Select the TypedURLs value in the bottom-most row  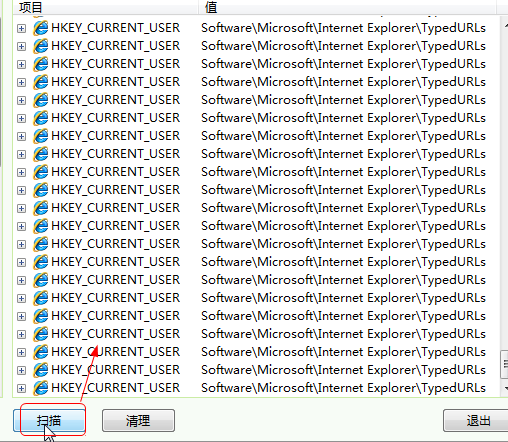click(343, 388)
